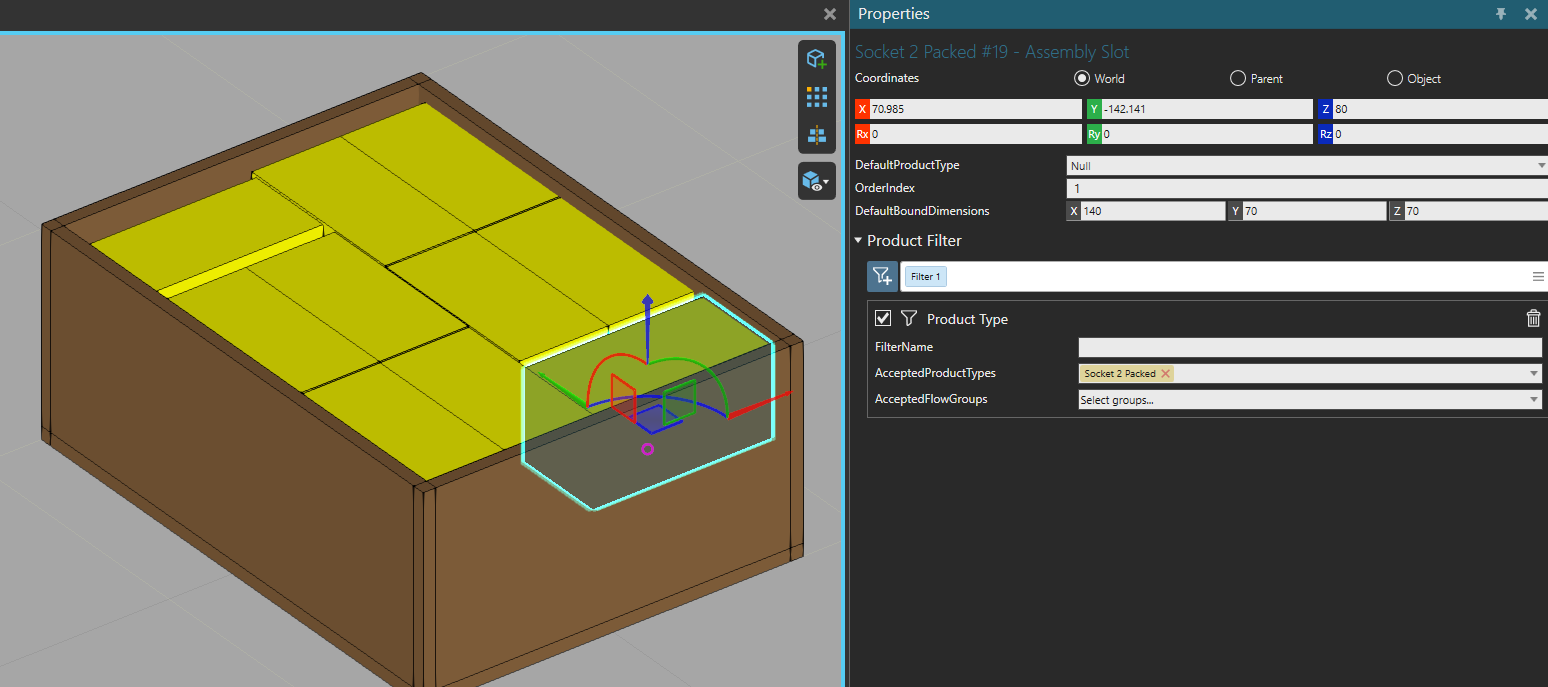
Task: Click the grid pattern array icon
Action: pos(817,97)
